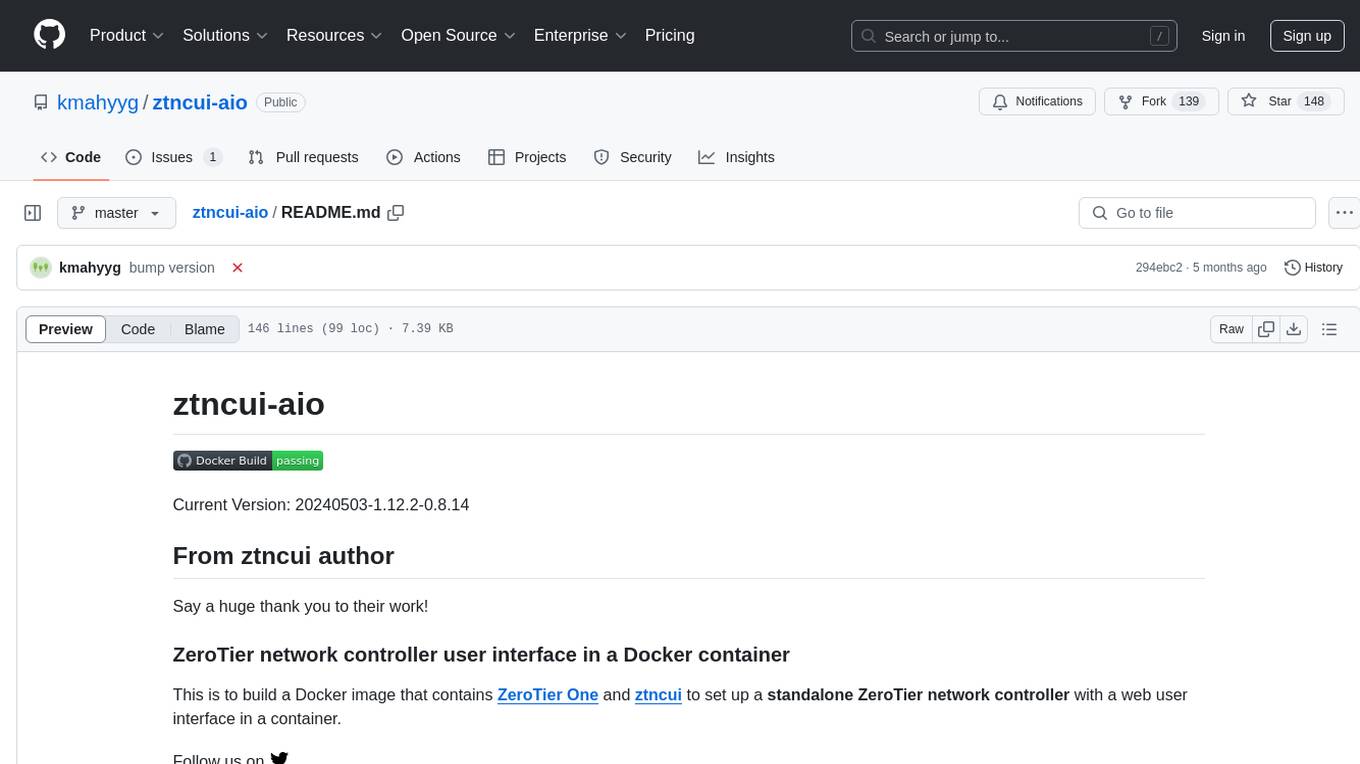
Task: Switch to the Actions tab
Action: (x=423, y=157)
